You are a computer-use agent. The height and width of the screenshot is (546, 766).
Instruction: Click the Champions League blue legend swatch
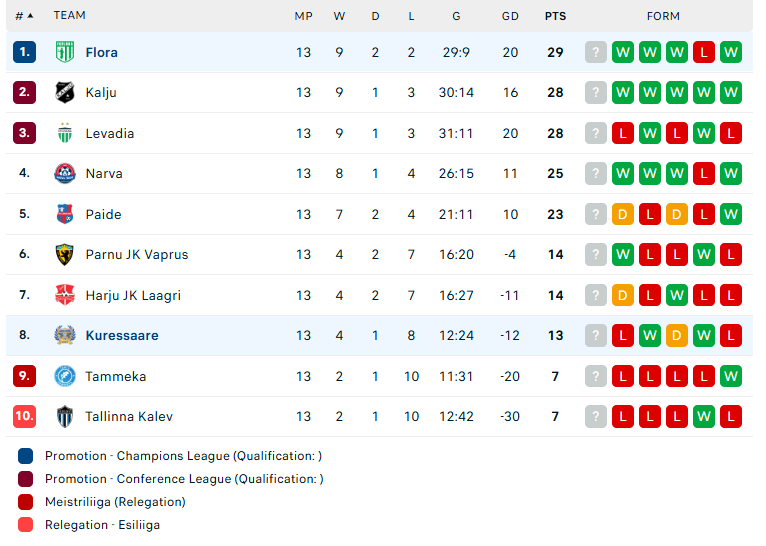(x=25, y=456)
